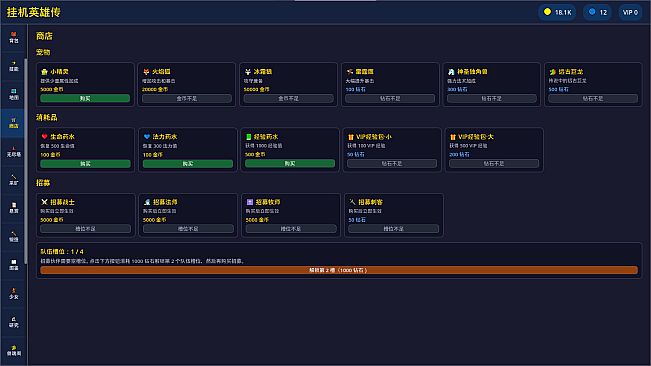Open the 研究 sidebar icon
The height and width of the screenshot is (366, 651).
coord(14,322)
